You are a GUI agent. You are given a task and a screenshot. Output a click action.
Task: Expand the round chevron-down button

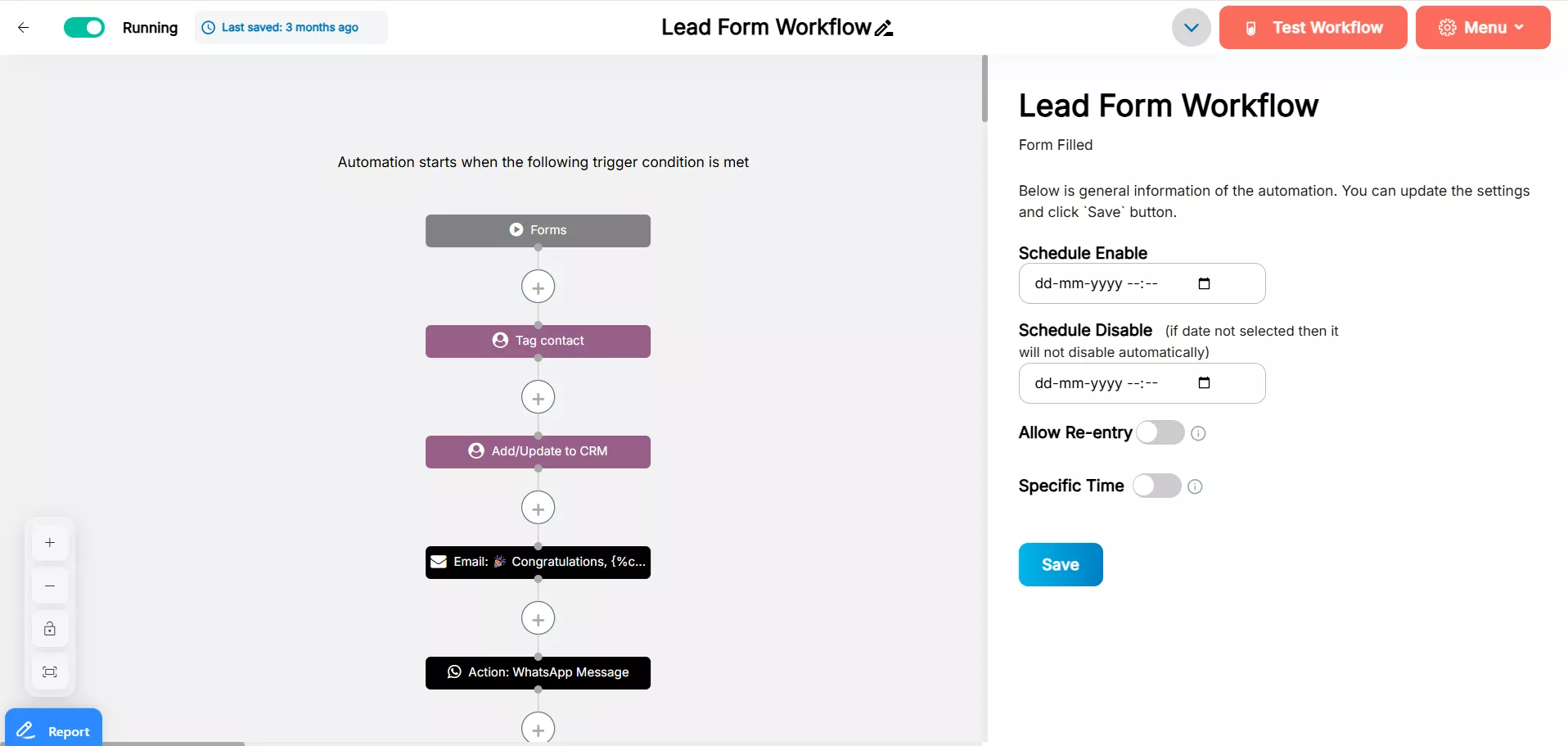click(x=1191, y=28)
